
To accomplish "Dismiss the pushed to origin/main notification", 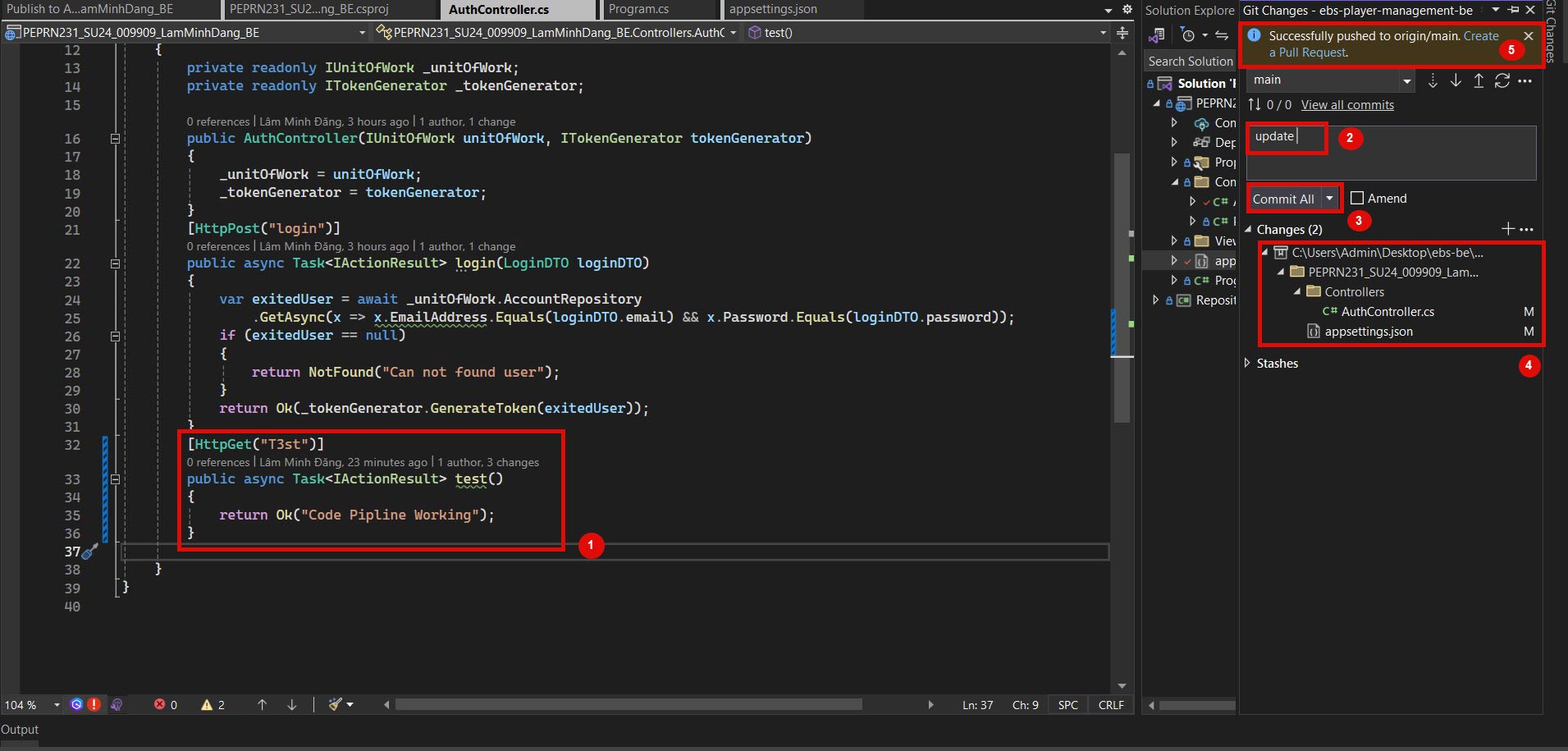I will tap(1529, 36).
